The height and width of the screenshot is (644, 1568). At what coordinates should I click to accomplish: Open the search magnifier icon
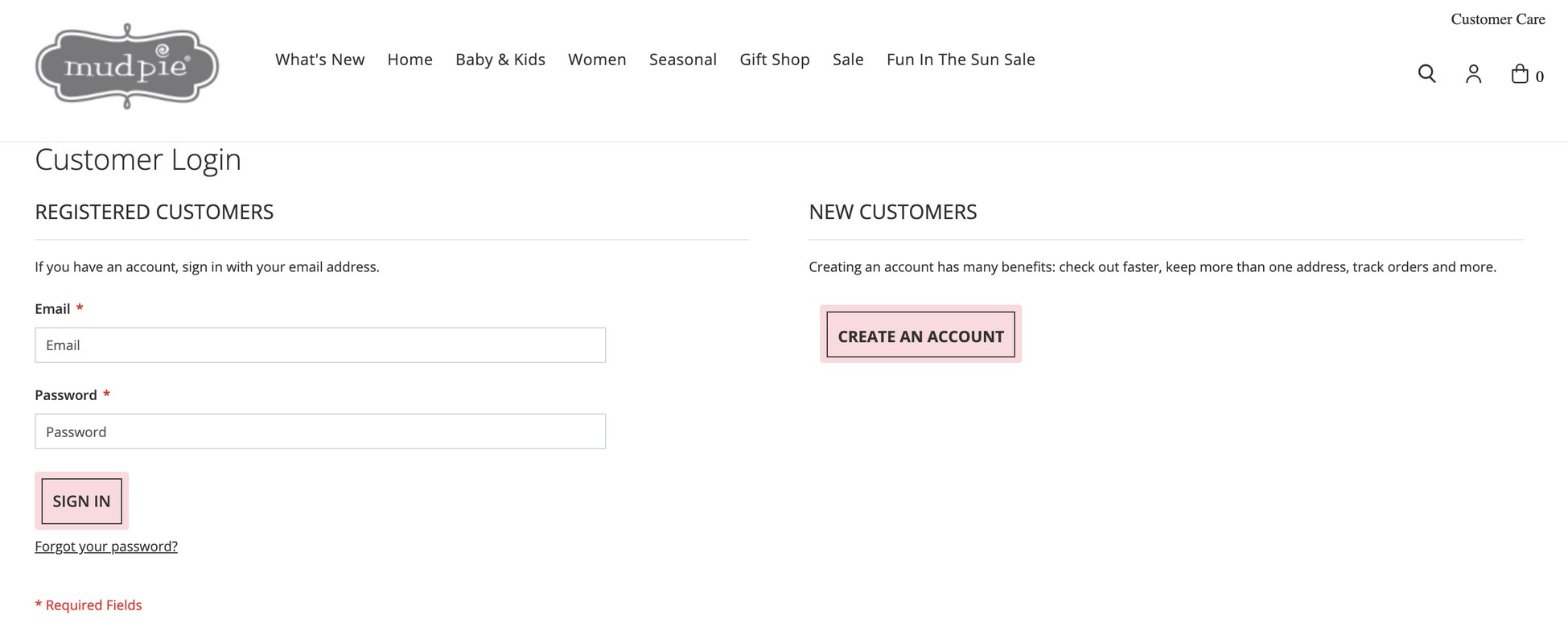pyautogui.click(x=1426, y=74)
